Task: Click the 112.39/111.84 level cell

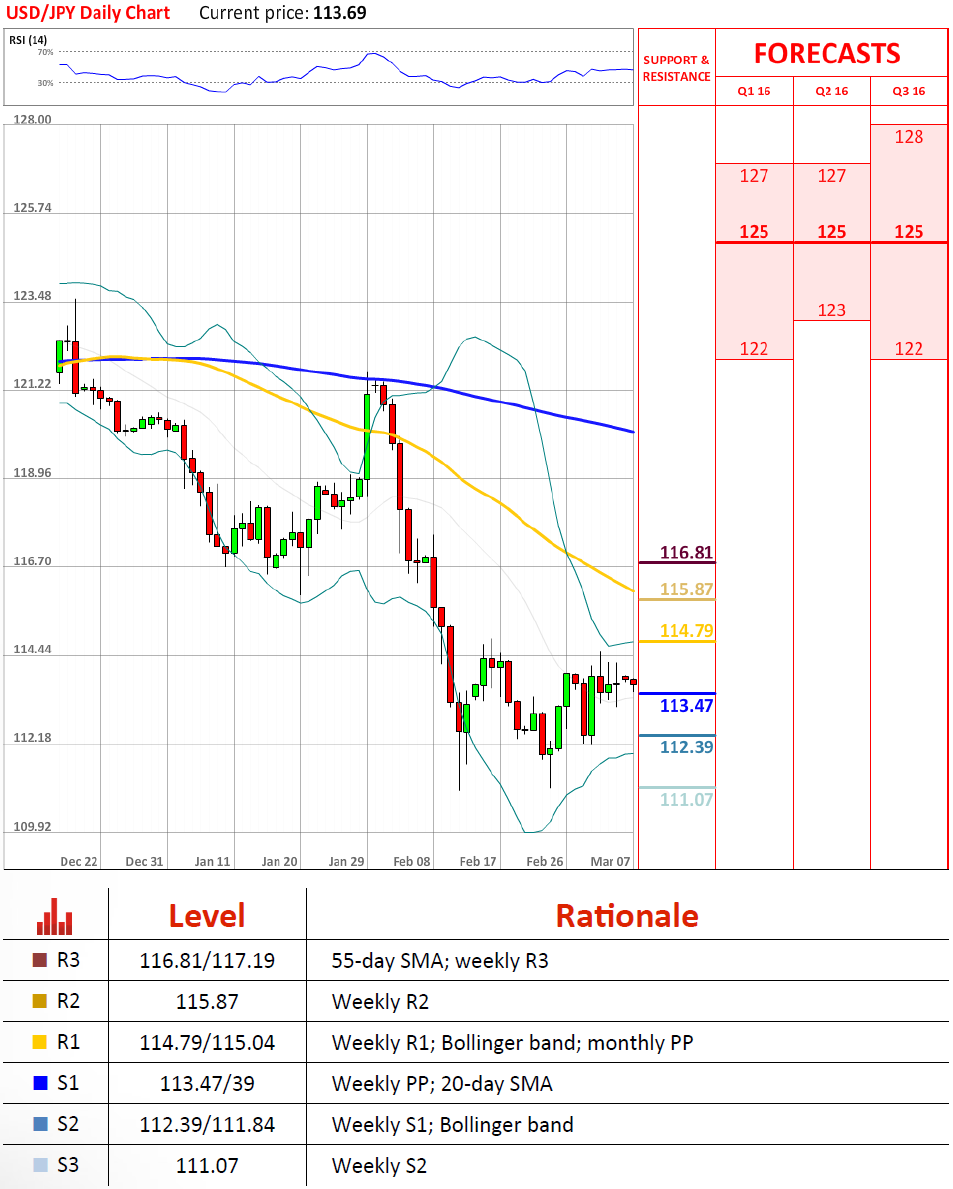Action: coord(207,1125)
